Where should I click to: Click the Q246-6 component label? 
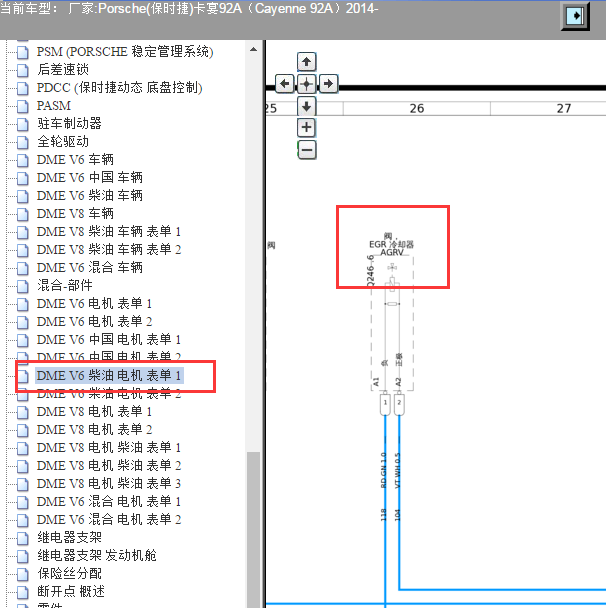(x=371, y=271)
